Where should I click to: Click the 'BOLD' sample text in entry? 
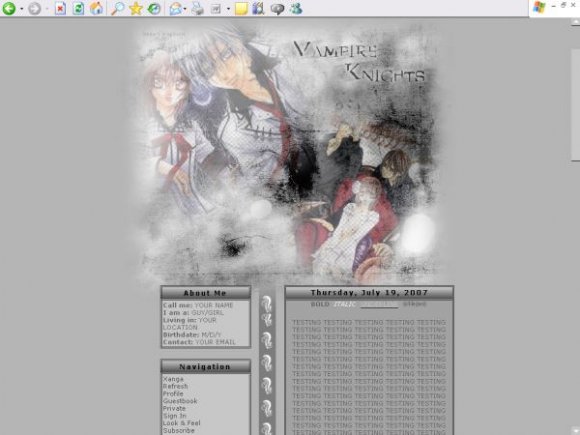tap(320, 304)
